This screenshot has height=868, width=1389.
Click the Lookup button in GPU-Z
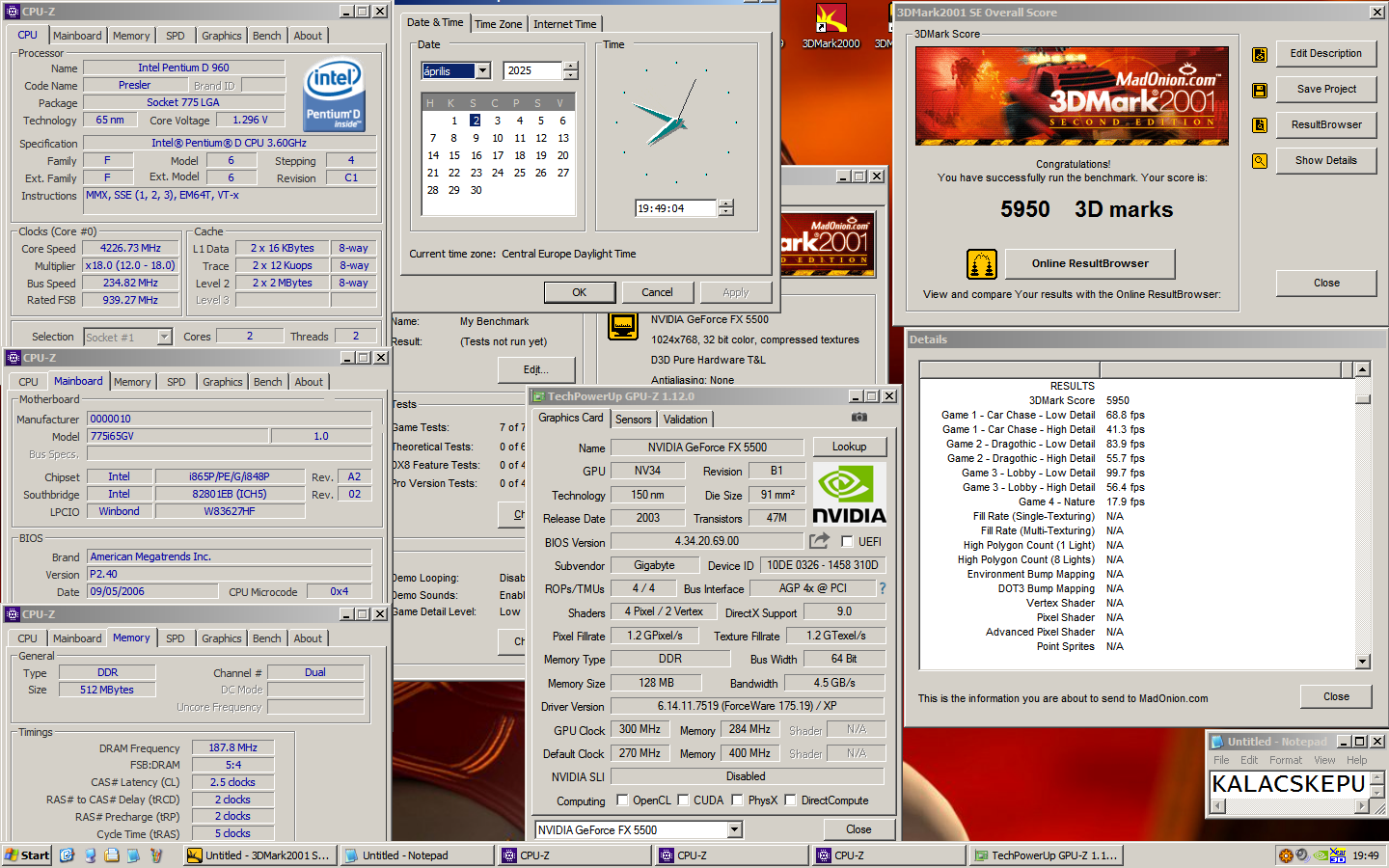849,447
